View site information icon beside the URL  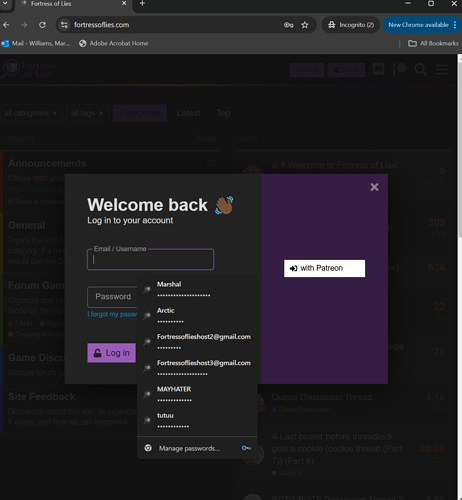point(64,25)
